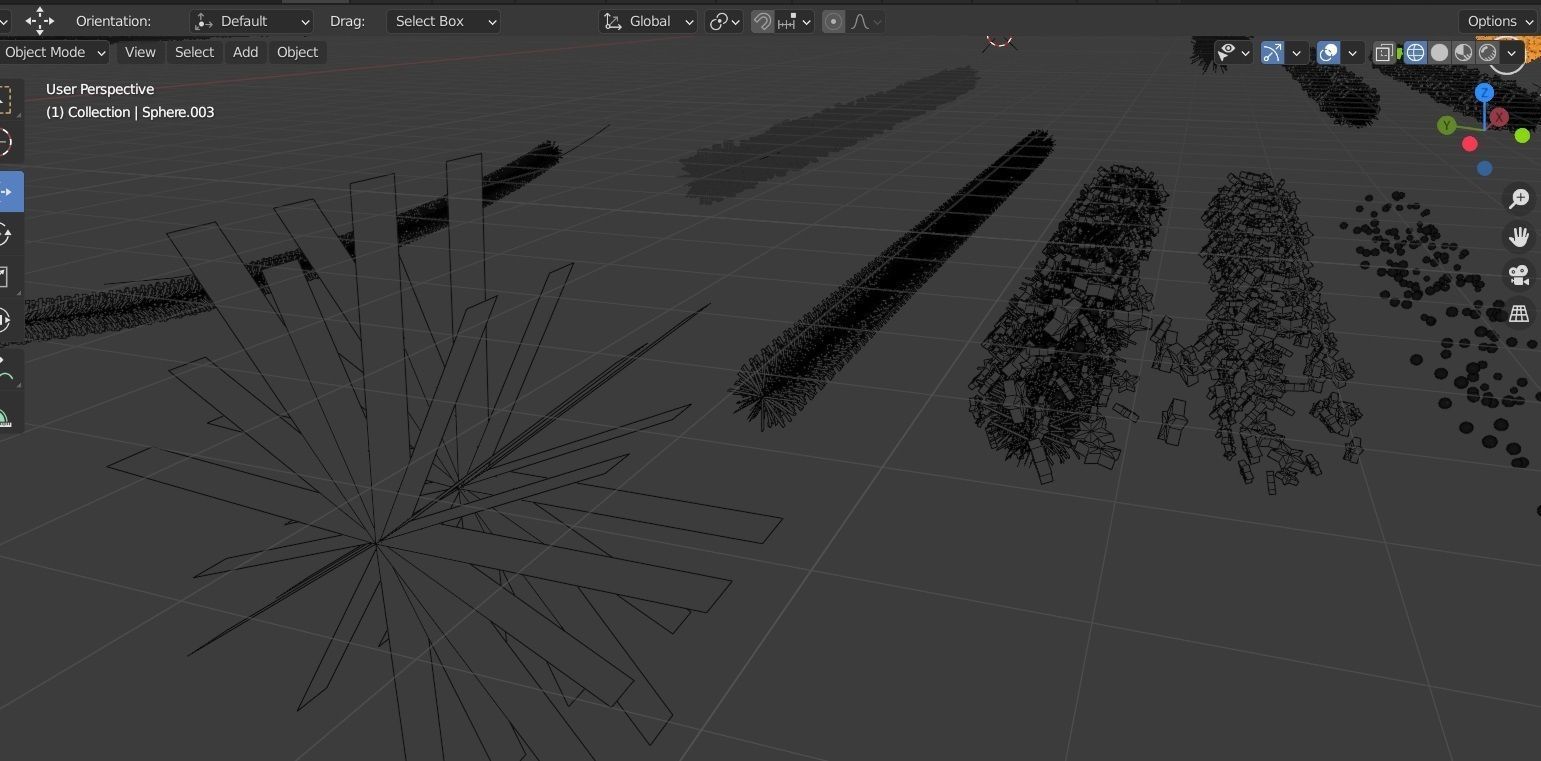Toggle viewport gizmos visibility

(1272, 53)
